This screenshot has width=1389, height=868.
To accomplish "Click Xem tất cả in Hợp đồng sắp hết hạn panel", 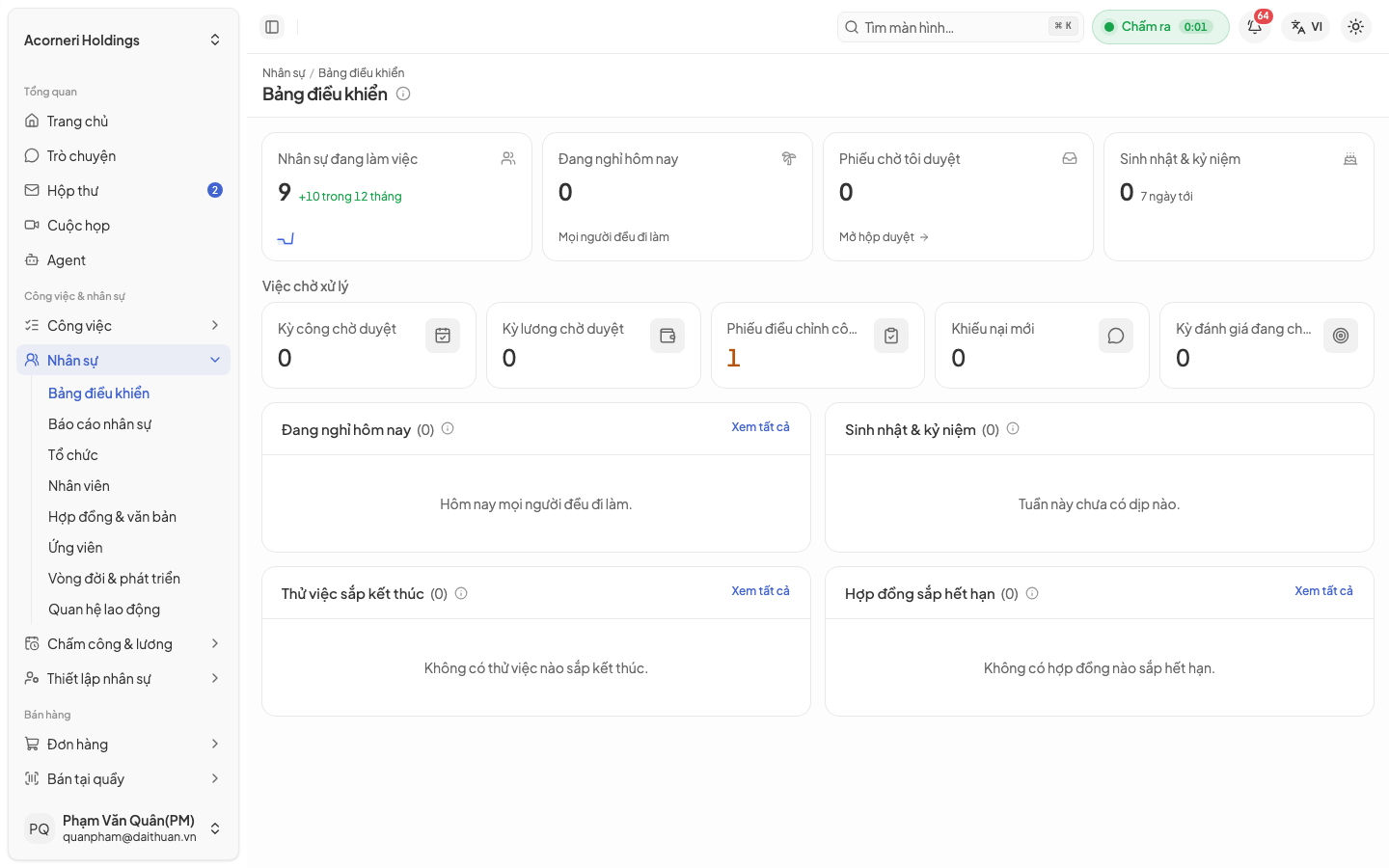I will pyautogui.click(x=1323, y=590).
